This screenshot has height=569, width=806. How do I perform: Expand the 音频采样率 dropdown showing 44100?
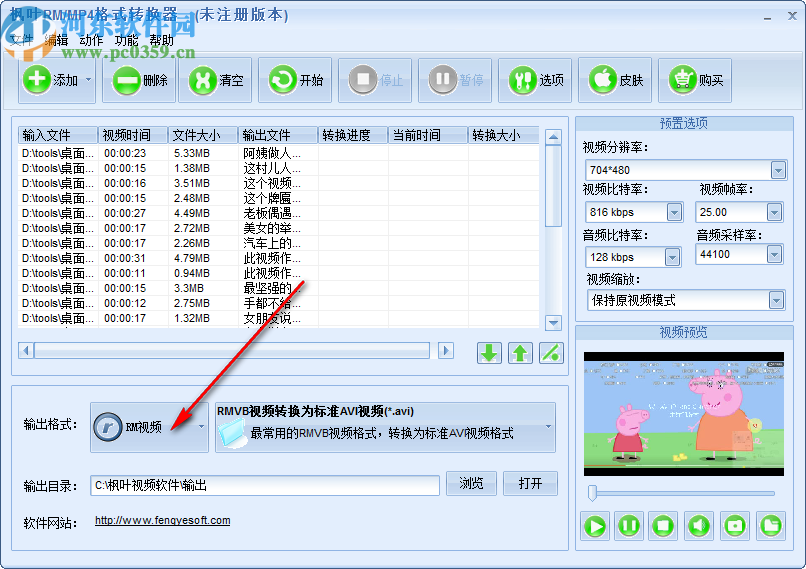point(774,254)
